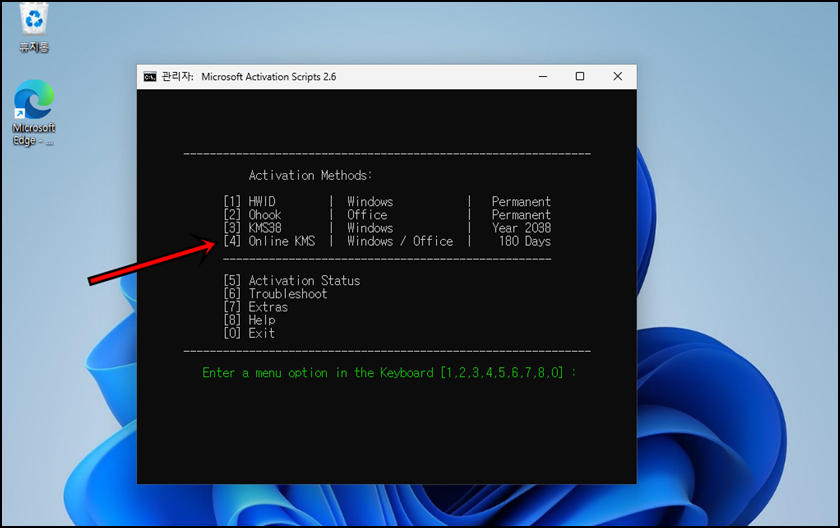
Task: Select the '[1] HWID' menu line
Action: (387, 201)
